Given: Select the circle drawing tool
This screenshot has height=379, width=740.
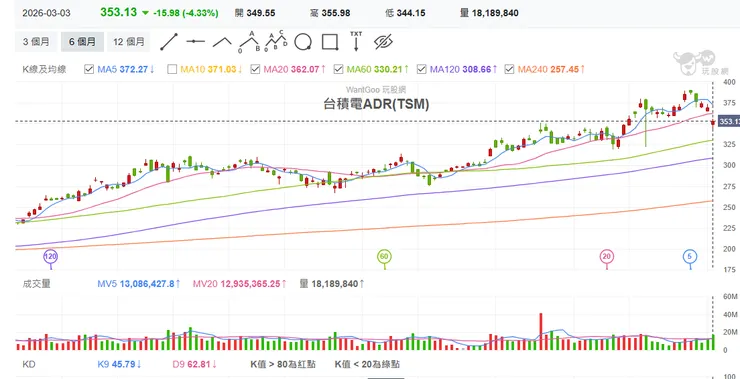Looking at the screenshot, I should (303, 42).
